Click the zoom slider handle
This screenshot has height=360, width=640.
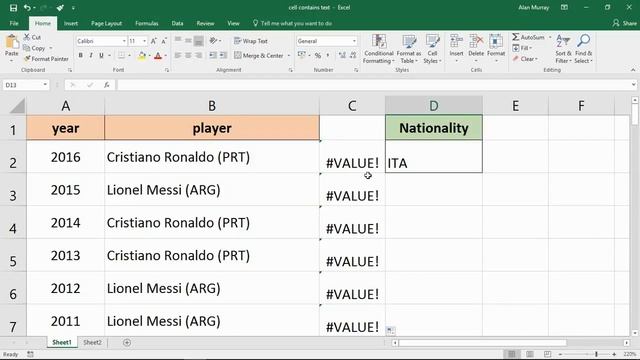596,354
